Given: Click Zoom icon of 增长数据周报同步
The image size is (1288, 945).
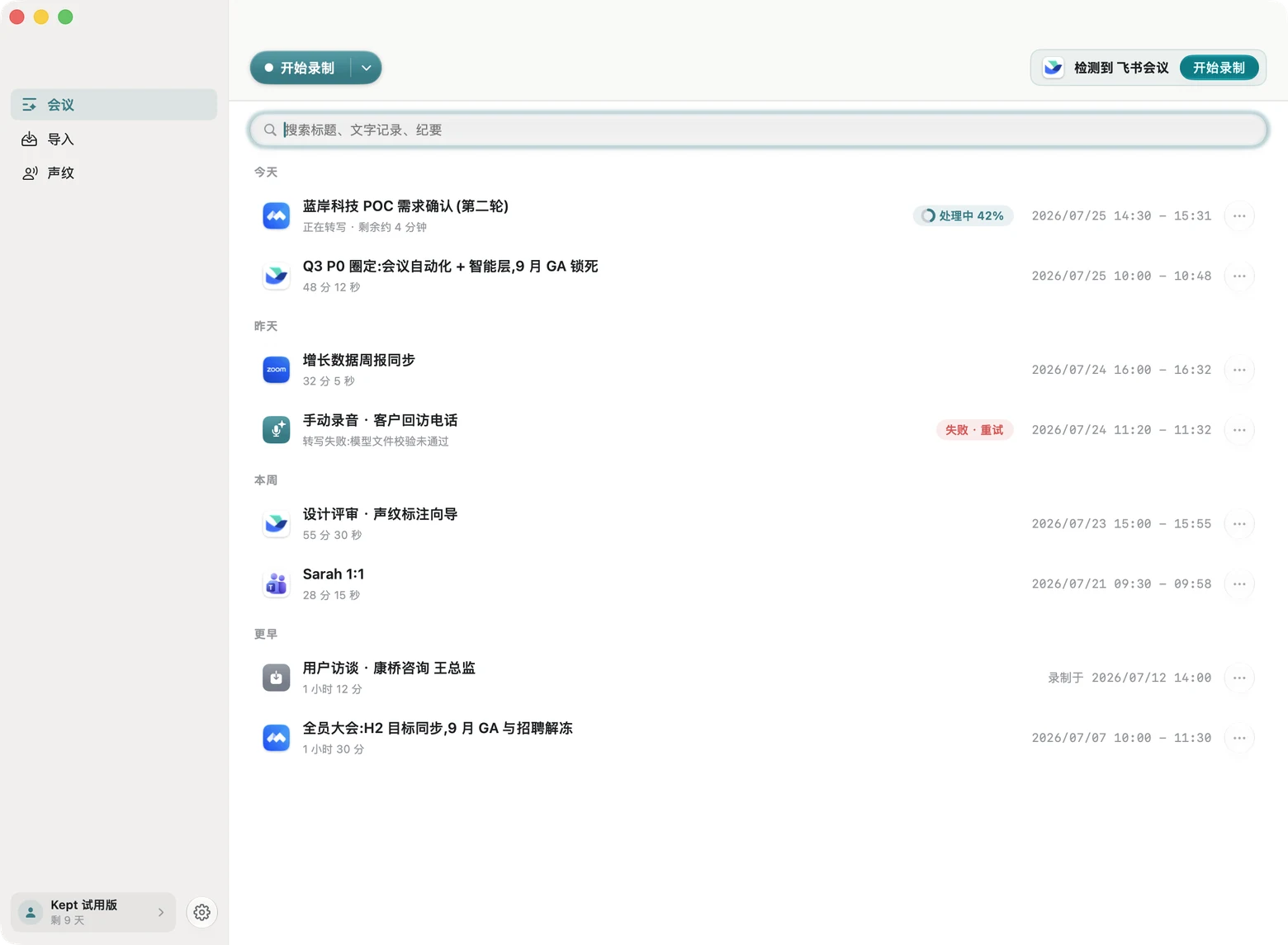Looking at the screenshot, I should click(x=276, y=370).
